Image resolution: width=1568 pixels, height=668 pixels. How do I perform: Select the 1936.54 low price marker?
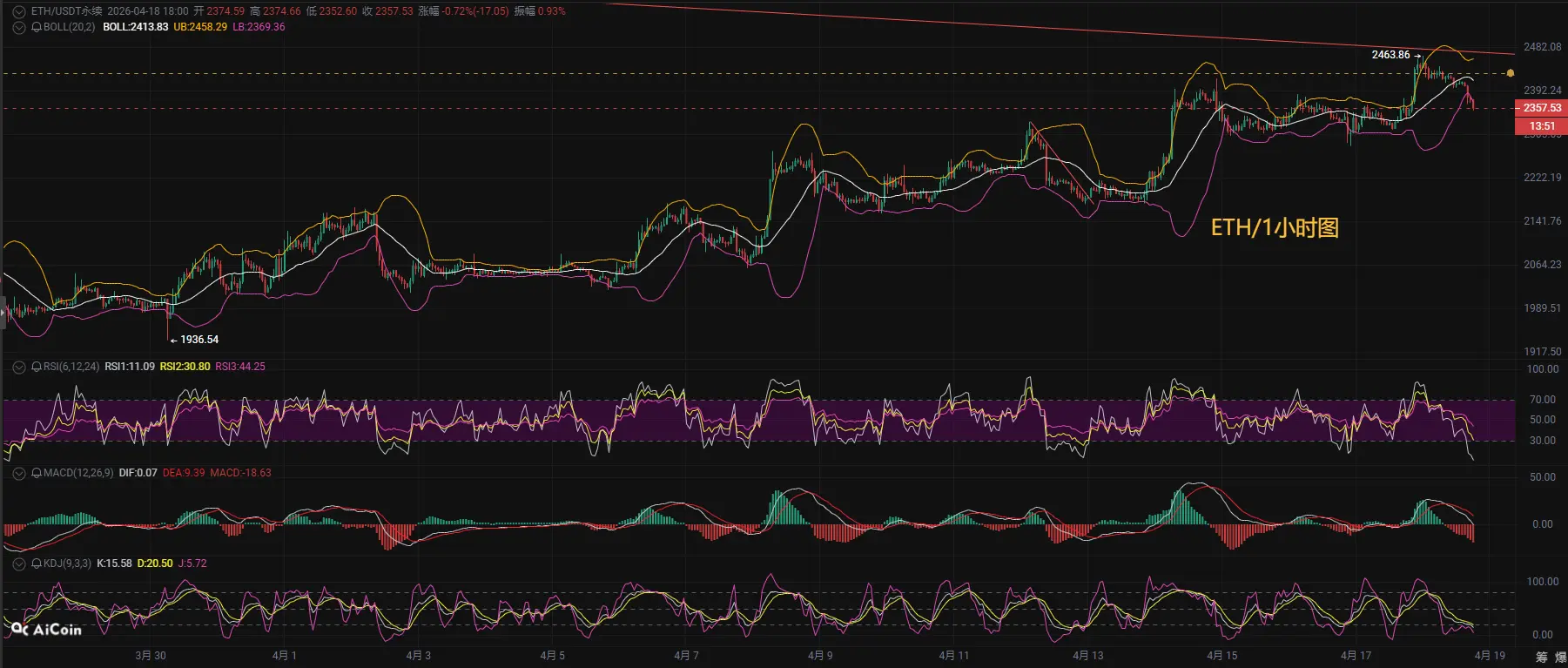point(199,340)
